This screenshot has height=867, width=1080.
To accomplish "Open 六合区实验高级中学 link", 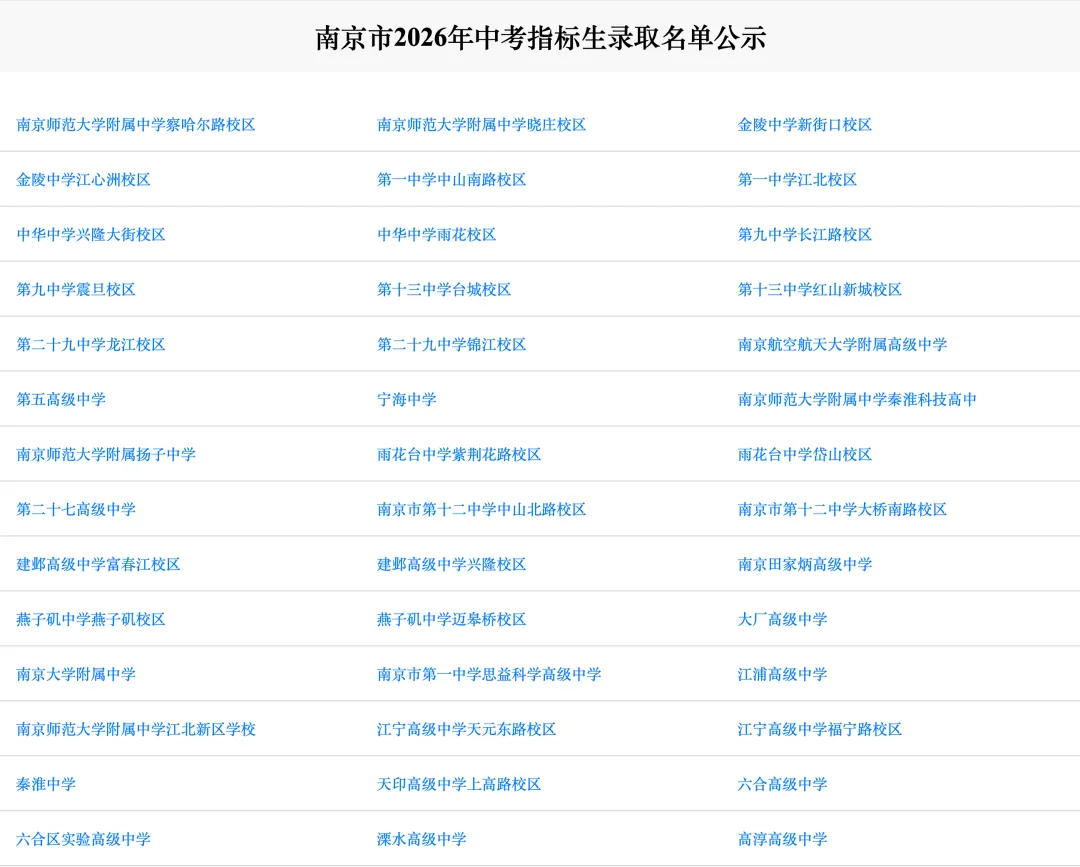I will tap(83, 839).
